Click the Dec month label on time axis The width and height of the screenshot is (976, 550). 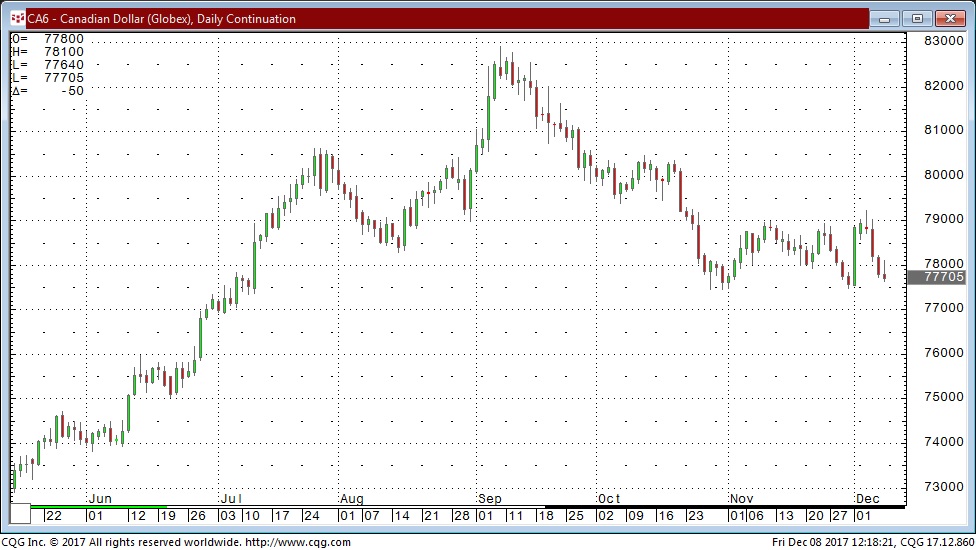coord(868,498)
